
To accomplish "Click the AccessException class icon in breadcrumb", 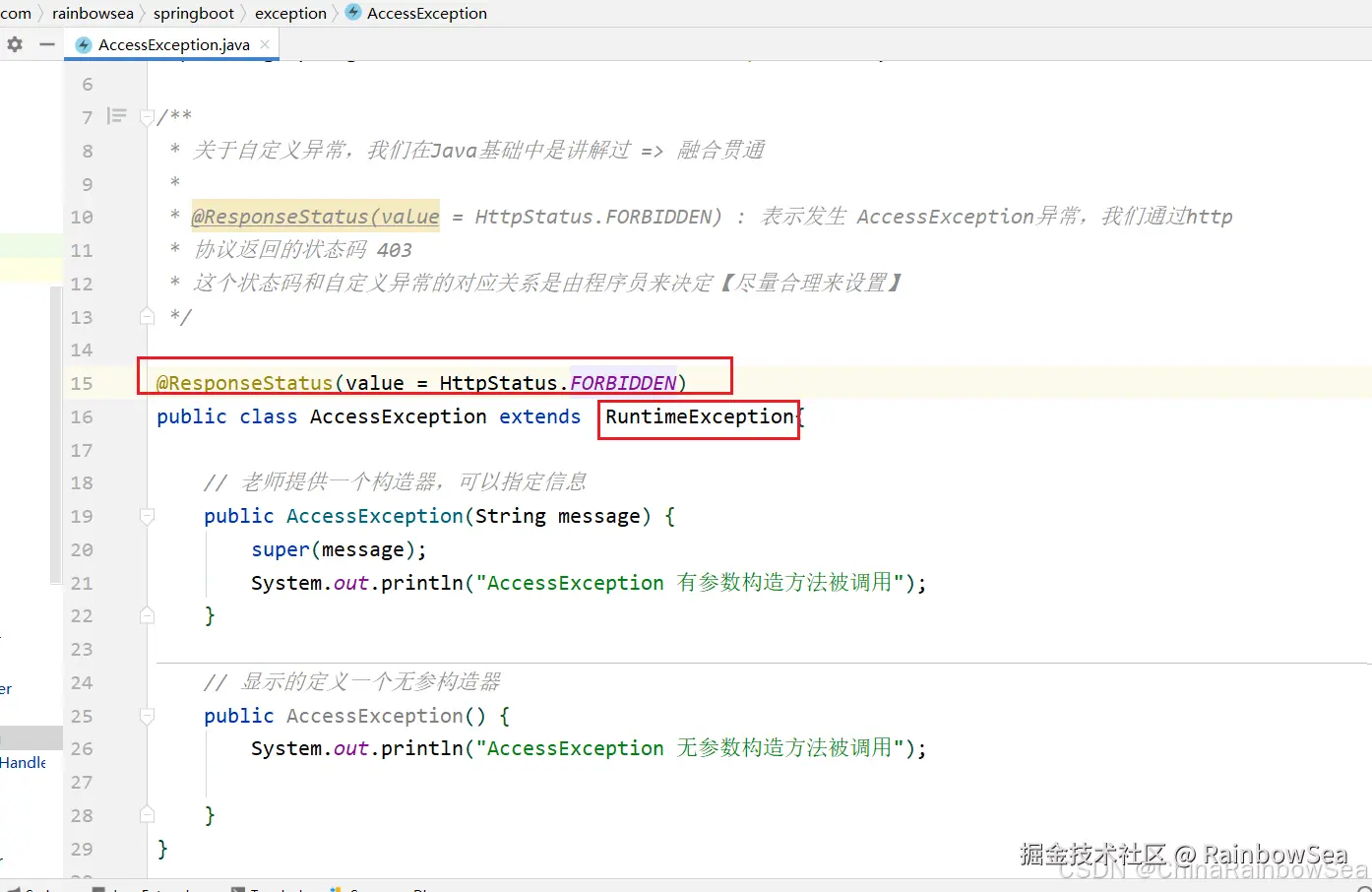I will (353, 13).
